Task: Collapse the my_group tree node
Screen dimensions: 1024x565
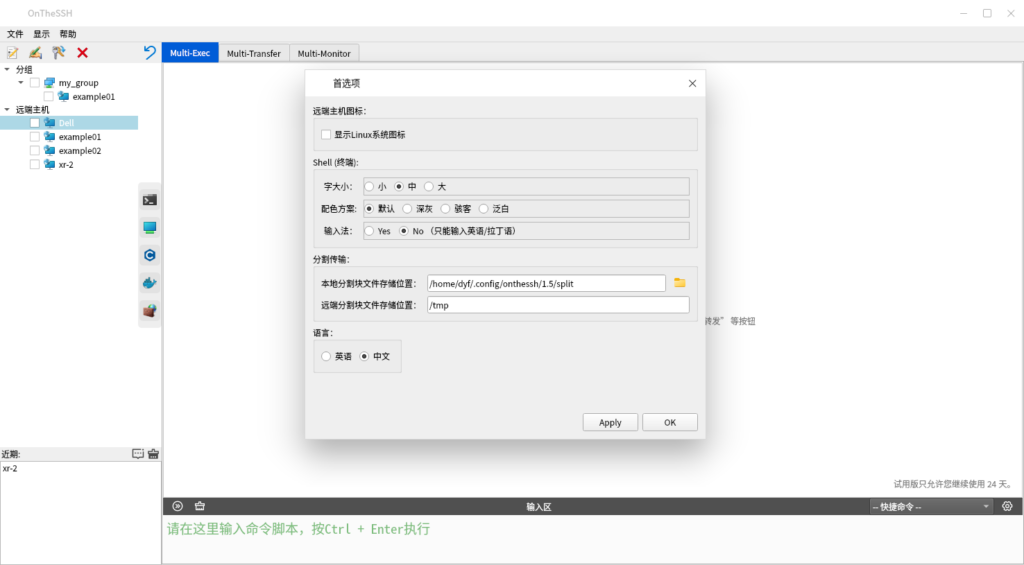Action: 21,83
